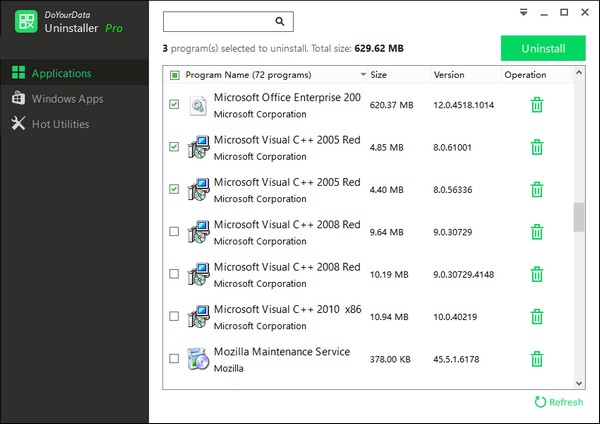Select Microsoft Visual C++ 2010 x86 name

(x=288, y=309)
